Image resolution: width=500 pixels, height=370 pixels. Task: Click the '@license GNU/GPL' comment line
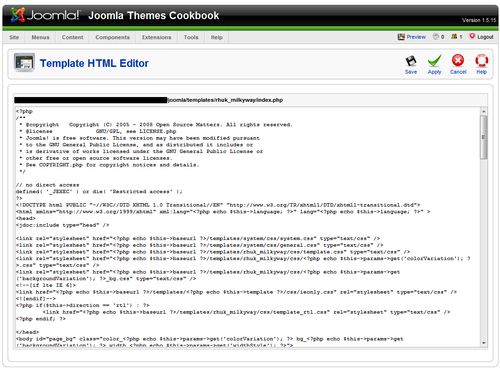tap(97, 131)
